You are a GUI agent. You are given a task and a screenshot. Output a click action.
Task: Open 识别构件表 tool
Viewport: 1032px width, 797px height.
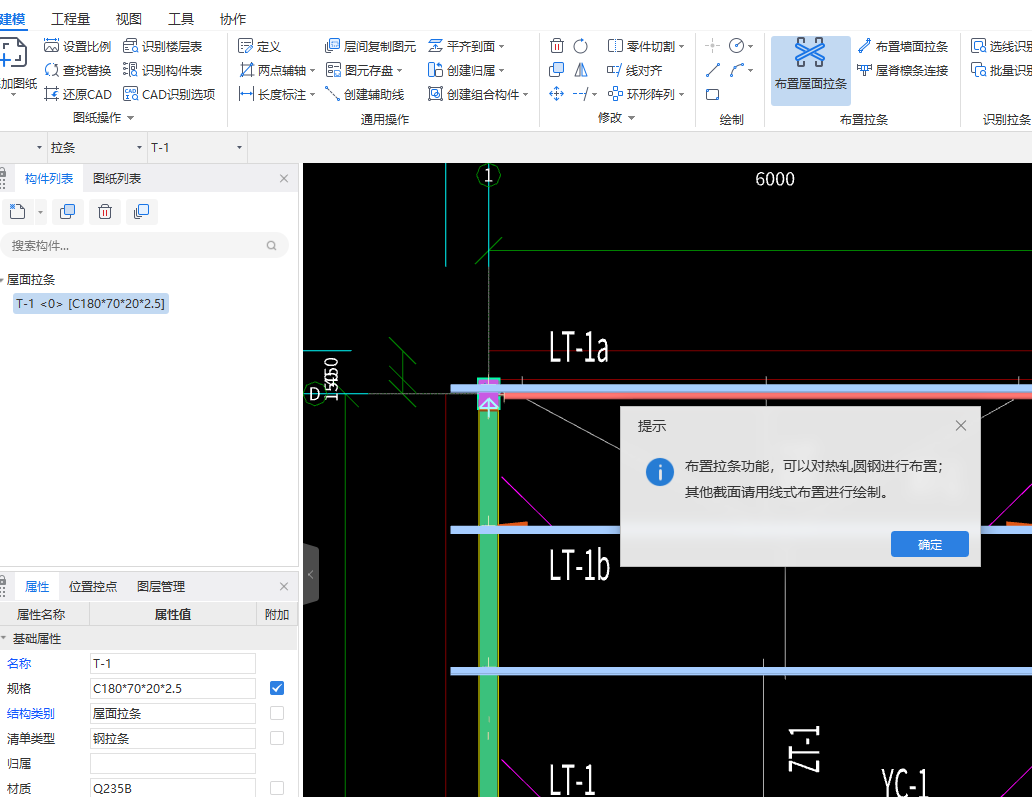(x=163, y=70)
